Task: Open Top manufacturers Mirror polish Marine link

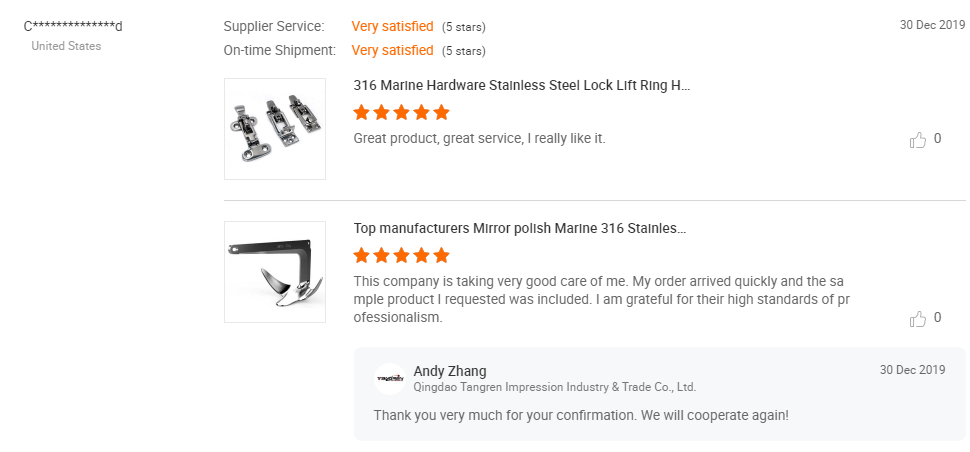Action: coord(519,228)
